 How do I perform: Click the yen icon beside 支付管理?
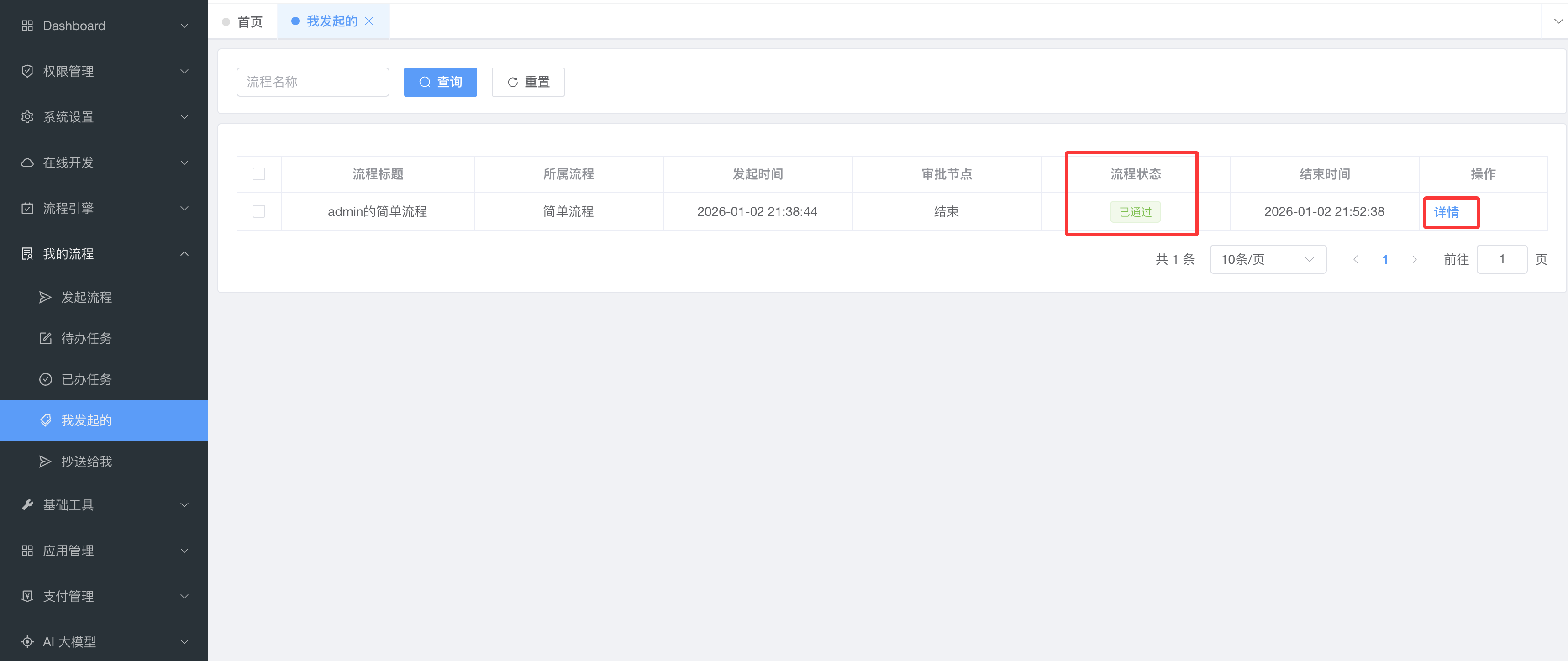(27, 596)
